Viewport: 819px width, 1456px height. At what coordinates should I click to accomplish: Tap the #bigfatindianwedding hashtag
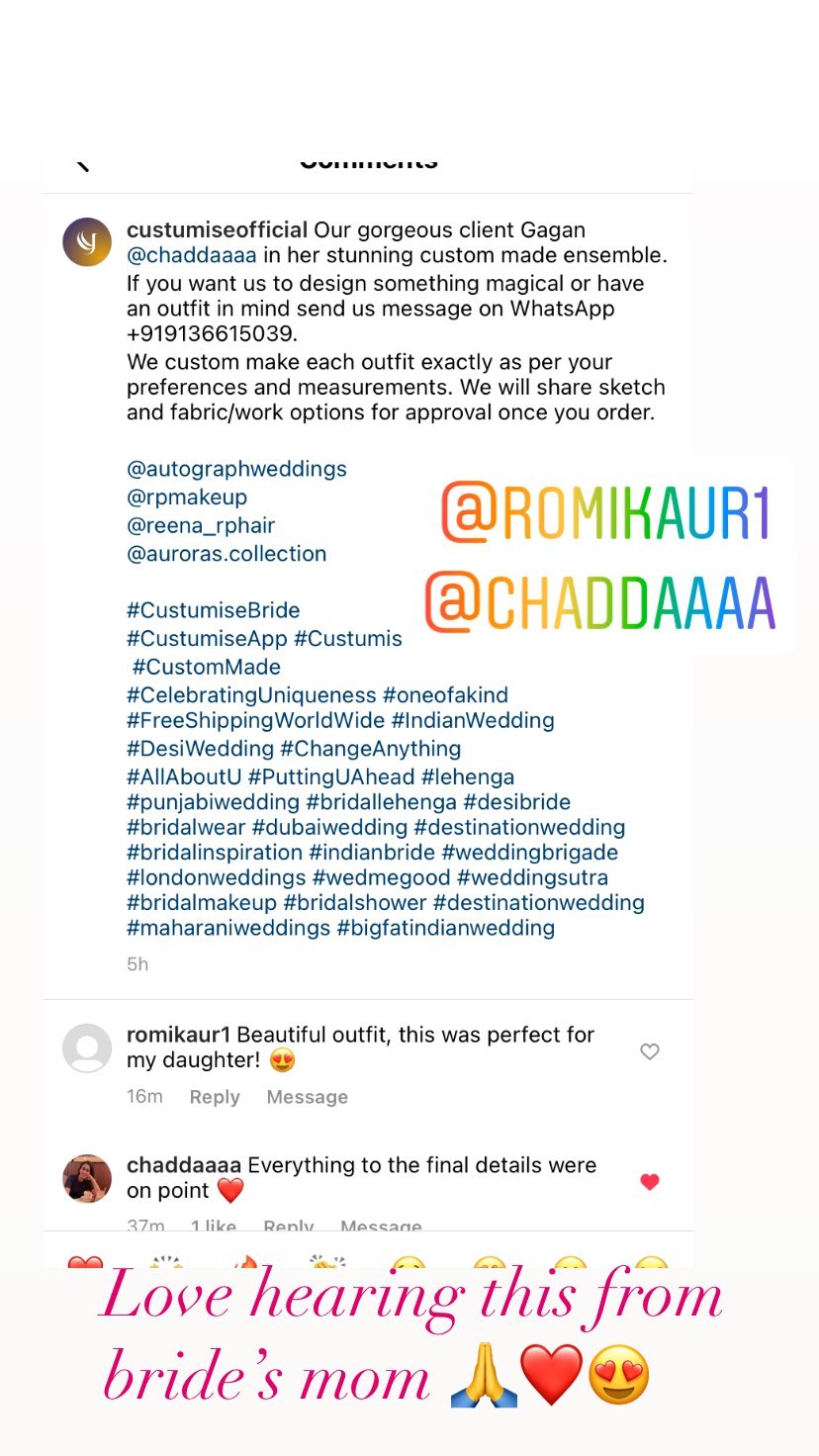click(446, 928)
